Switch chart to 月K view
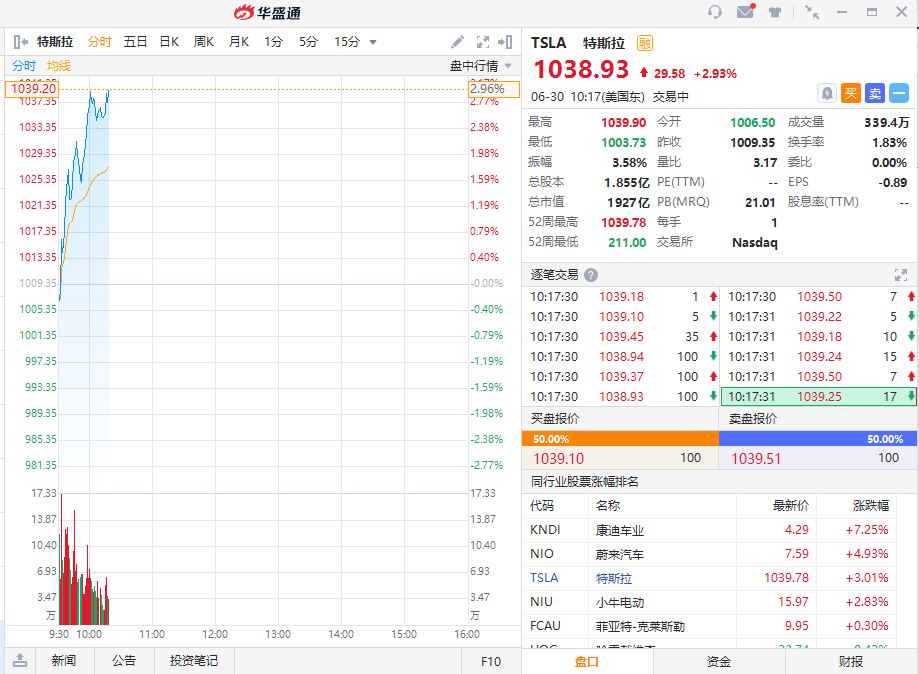 (x=239, y=42)
